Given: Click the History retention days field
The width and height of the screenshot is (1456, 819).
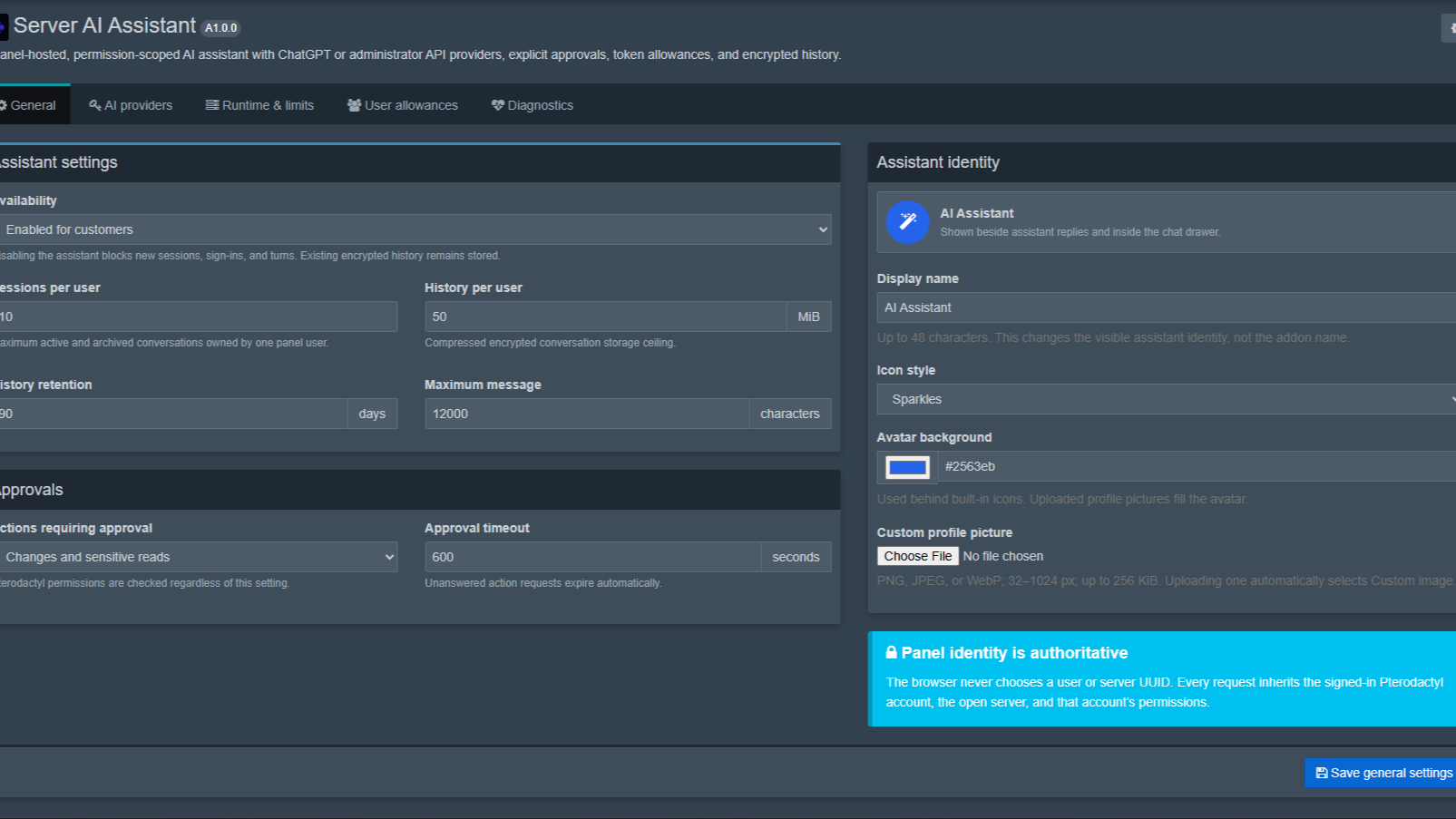Looking at the screenshot, I should [x=173, y=414].
